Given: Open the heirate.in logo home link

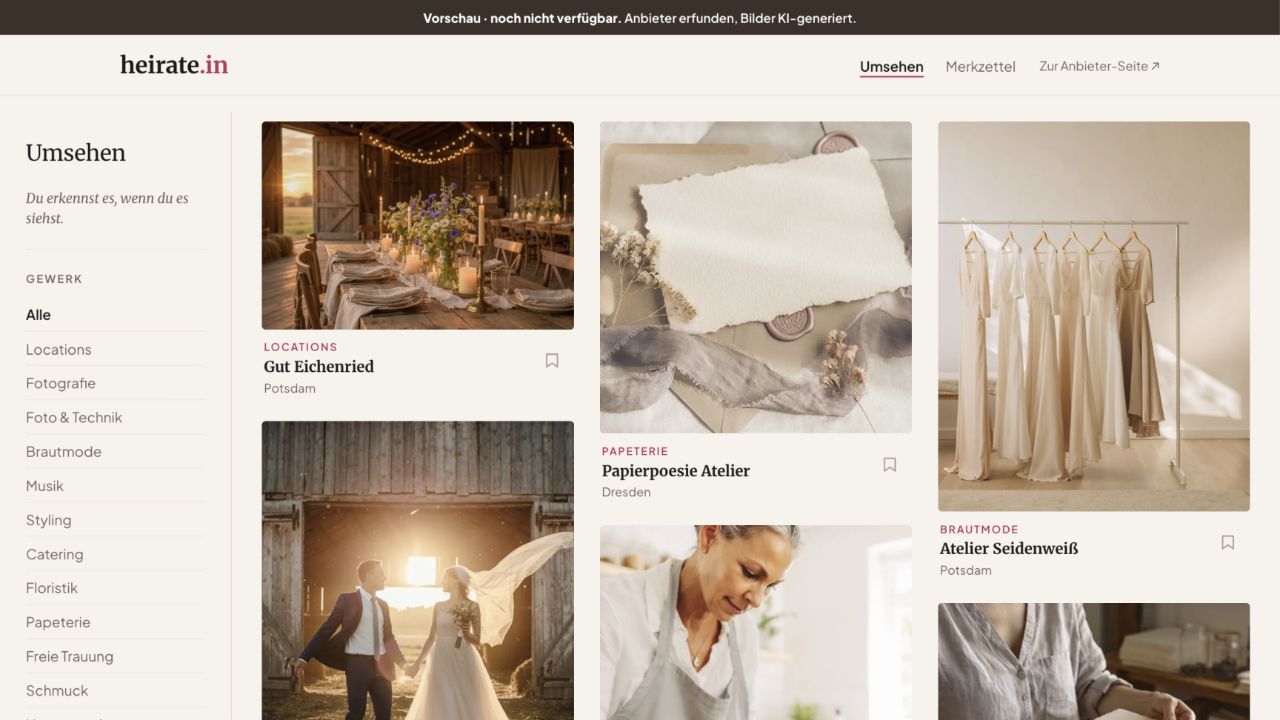Looking at the screenshot, I should [x=174, y=65].
